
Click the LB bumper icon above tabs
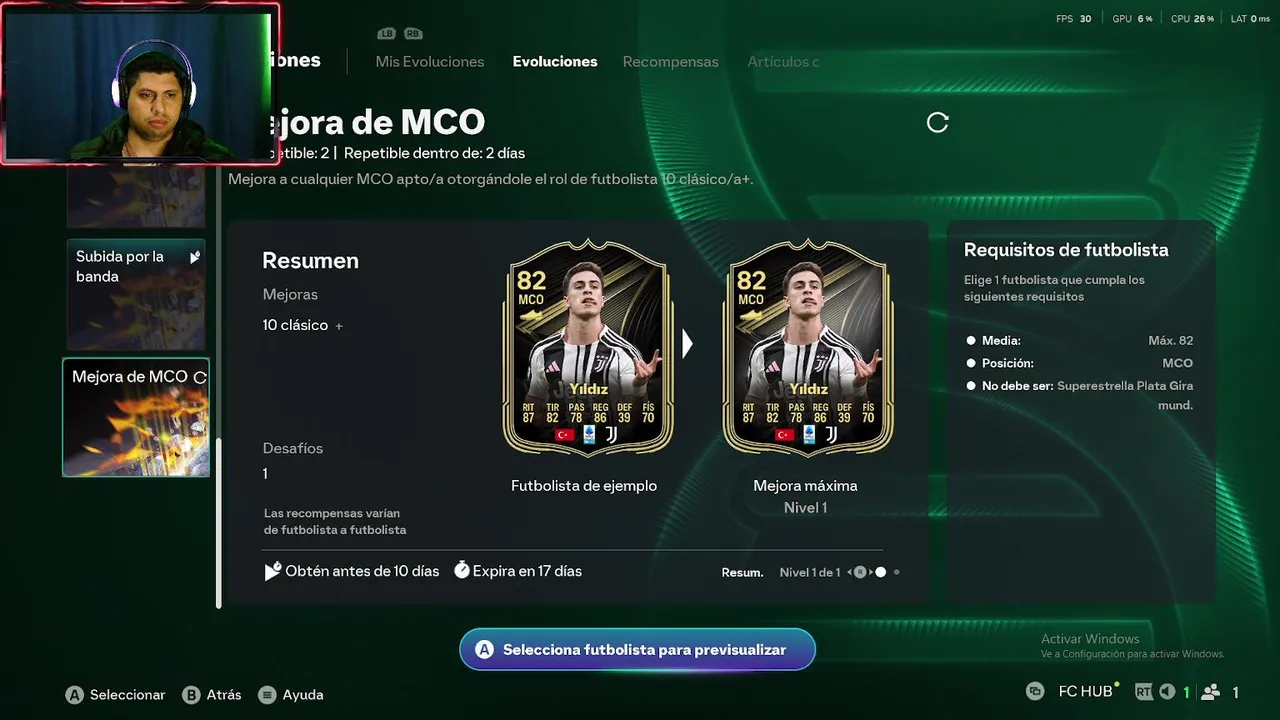[386, 34]
